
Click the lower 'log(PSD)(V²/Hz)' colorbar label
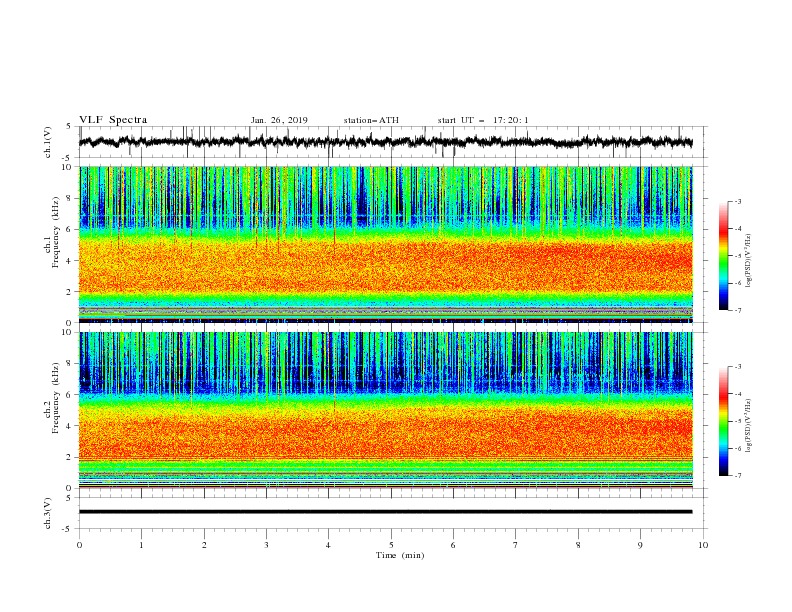pos(748,426)
